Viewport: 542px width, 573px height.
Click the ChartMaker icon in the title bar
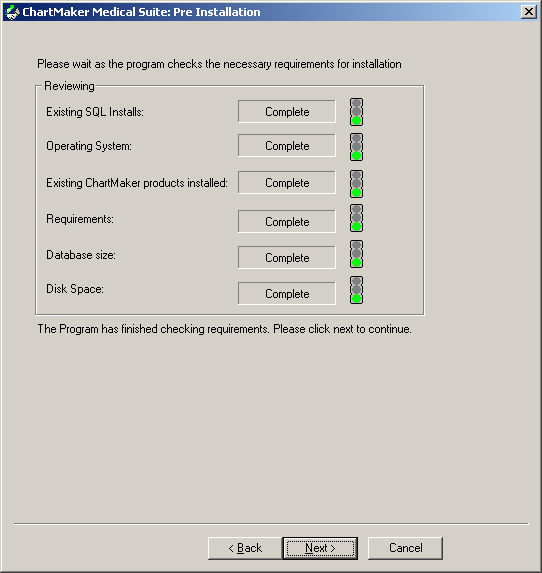pos(12,12)
